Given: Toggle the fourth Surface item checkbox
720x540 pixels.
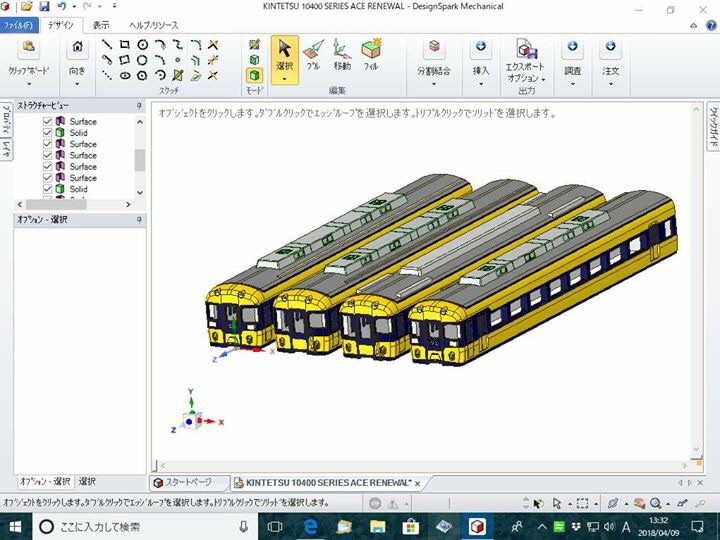Looking at the screenshot, I should (x=47, y=166).
